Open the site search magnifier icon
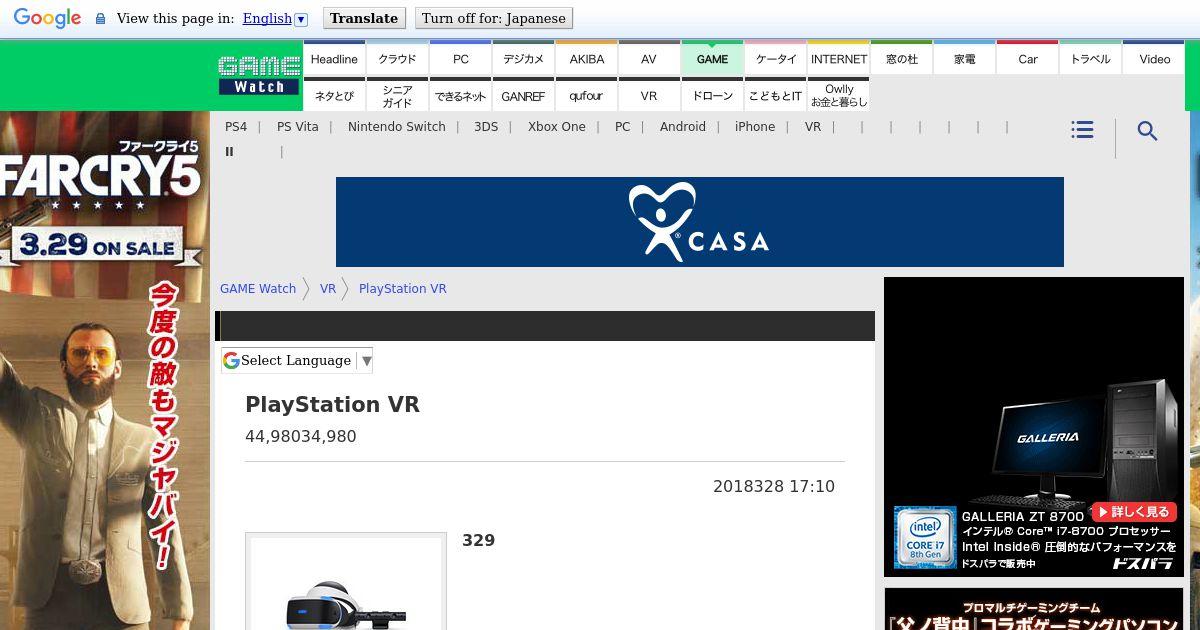1200x630 pixels. (1147, 131)
